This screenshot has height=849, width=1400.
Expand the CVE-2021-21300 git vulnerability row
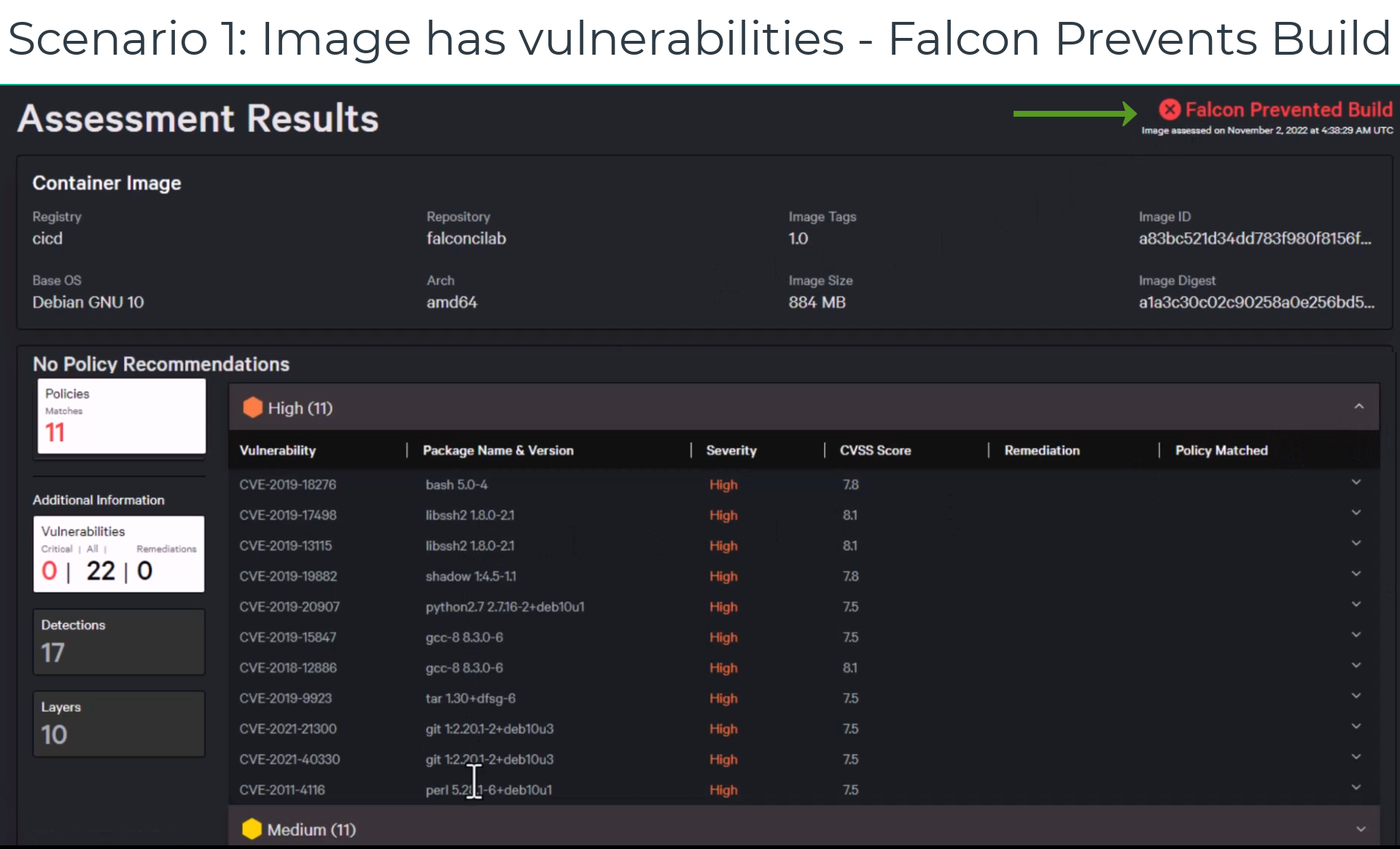point(1356,726)
